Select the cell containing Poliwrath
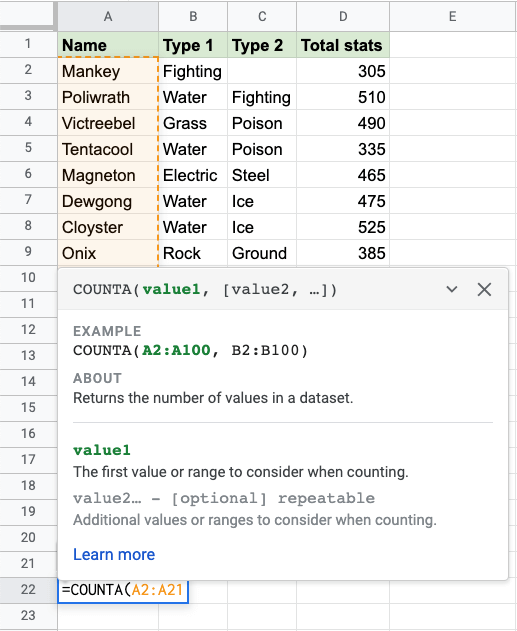Image resolution: width=517 pixels, height=631 pixels. pyautogui.click(x=108, y=97)
